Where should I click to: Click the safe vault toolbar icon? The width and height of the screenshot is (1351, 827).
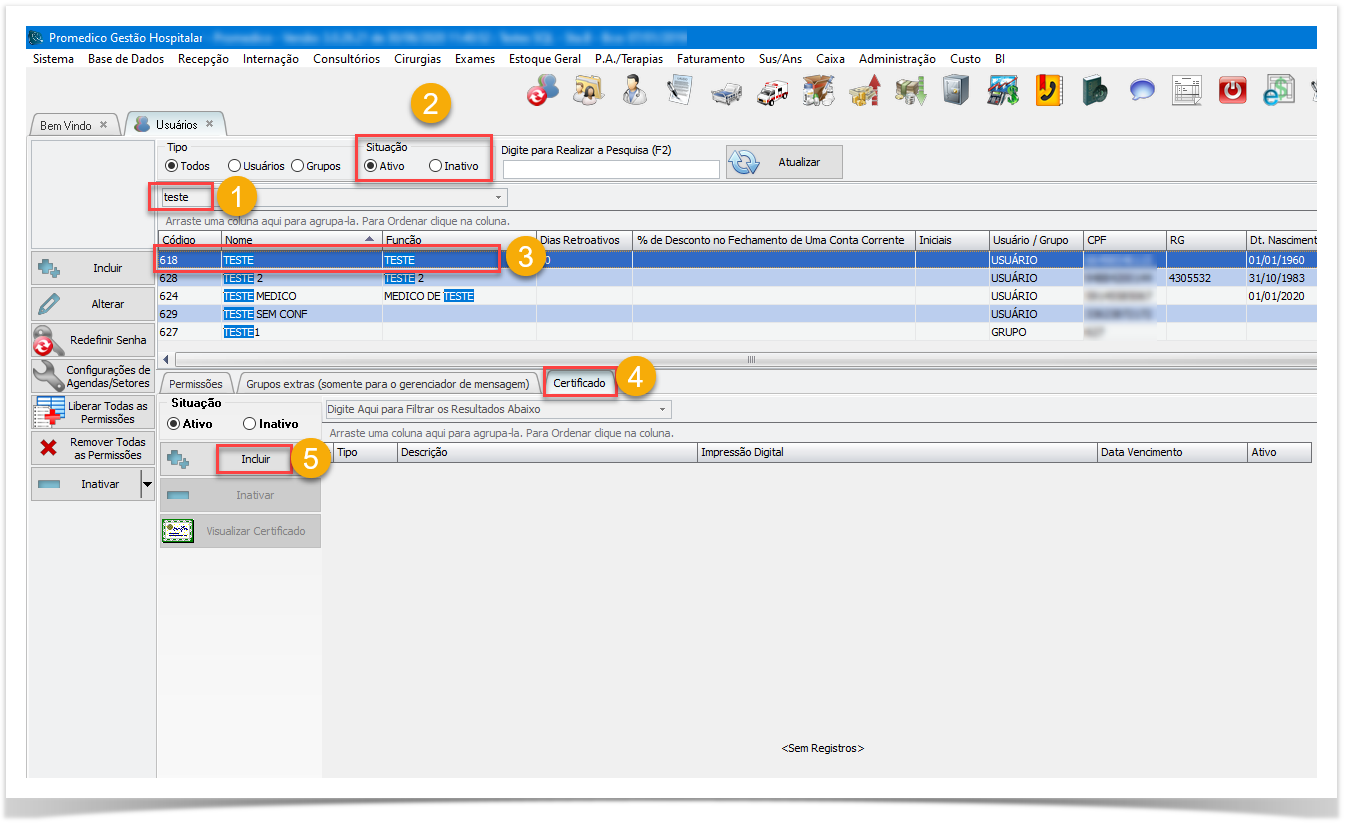[955, 92]
